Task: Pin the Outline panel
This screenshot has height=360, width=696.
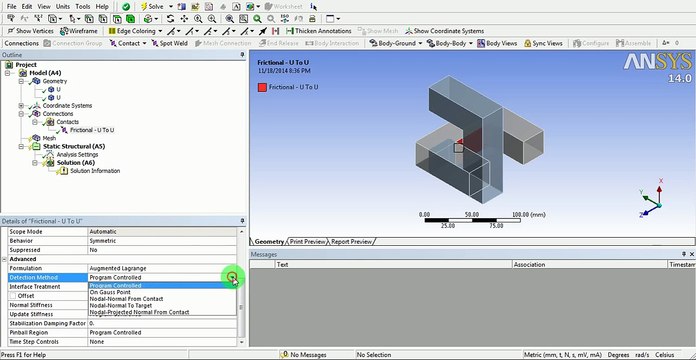Action: tap(242, 55)
